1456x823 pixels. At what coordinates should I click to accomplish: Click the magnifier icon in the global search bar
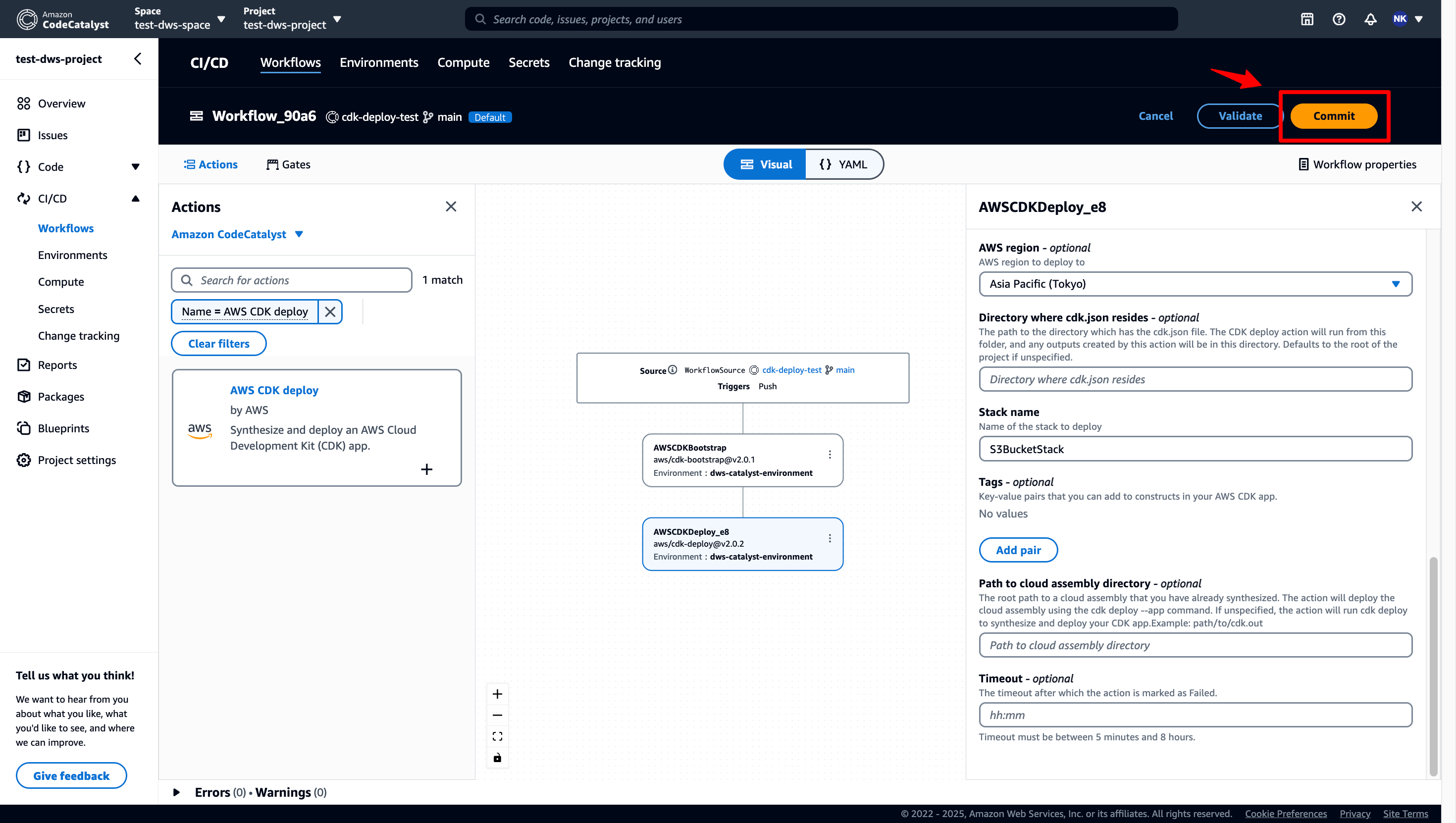(480, 19)
